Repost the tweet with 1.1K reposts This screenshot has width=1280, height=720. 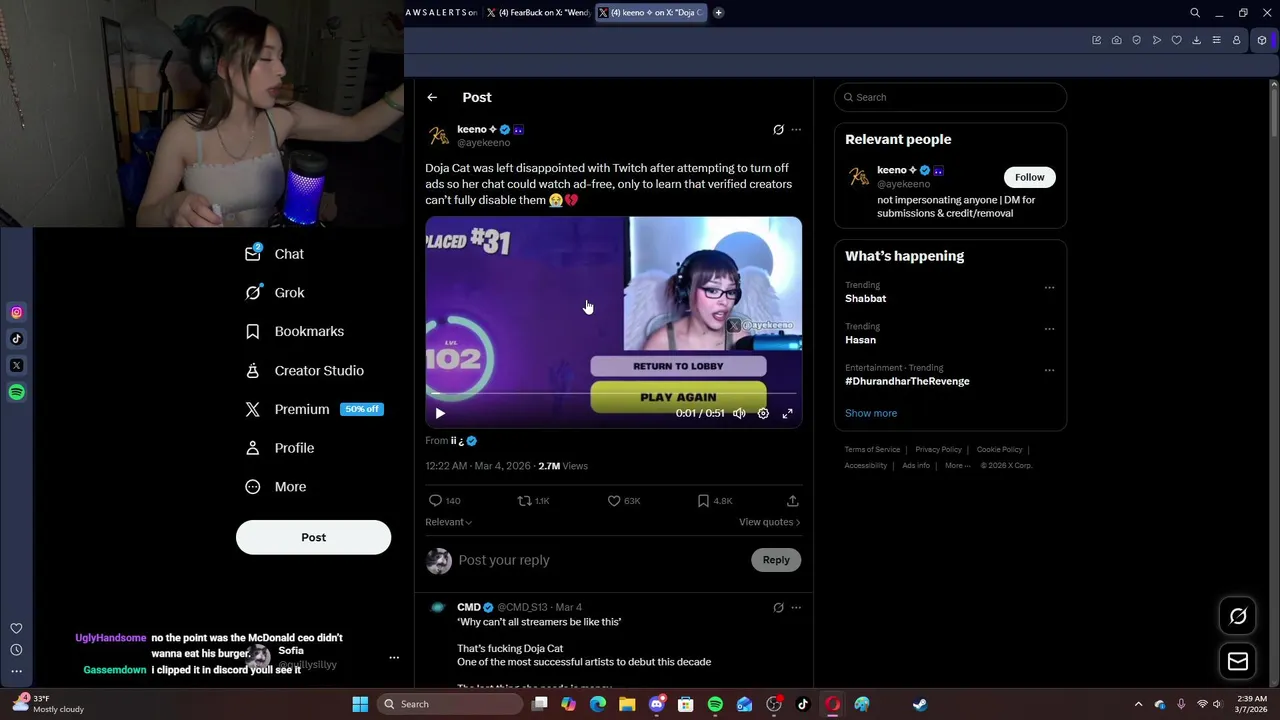[533, 500]
